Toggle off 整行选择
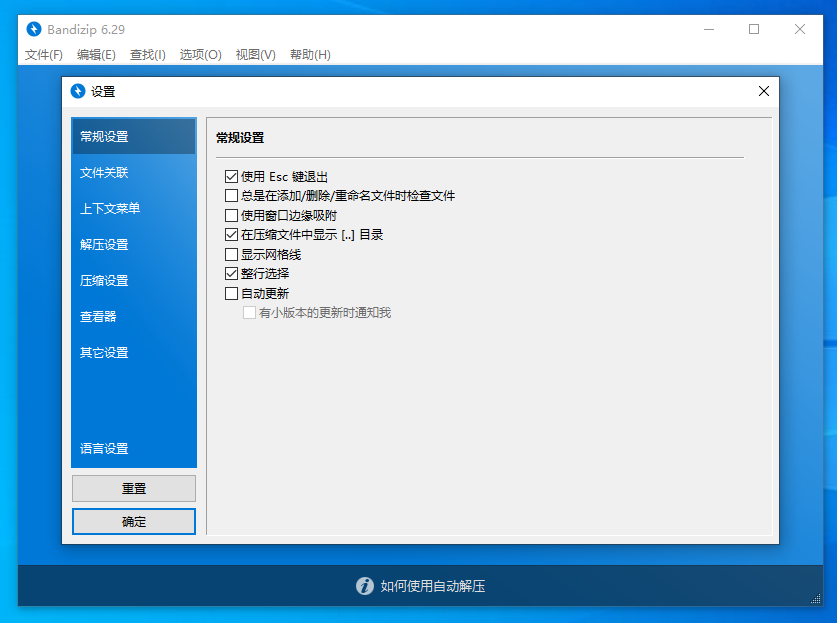The image size is (837, 623). click(229, 273)
